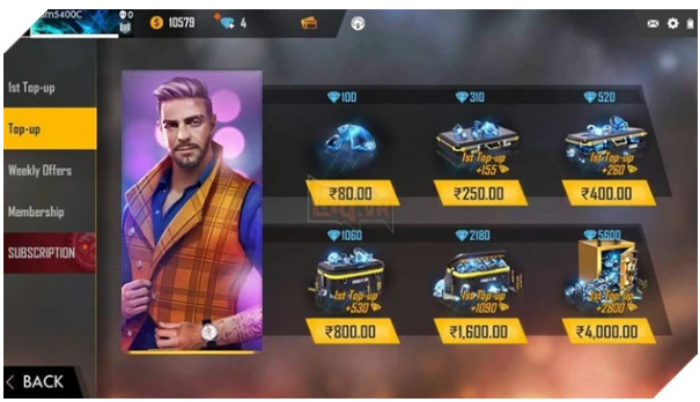700x402 pixels.
Task: Open the mail inbox icon
Action: pos(653,23)
